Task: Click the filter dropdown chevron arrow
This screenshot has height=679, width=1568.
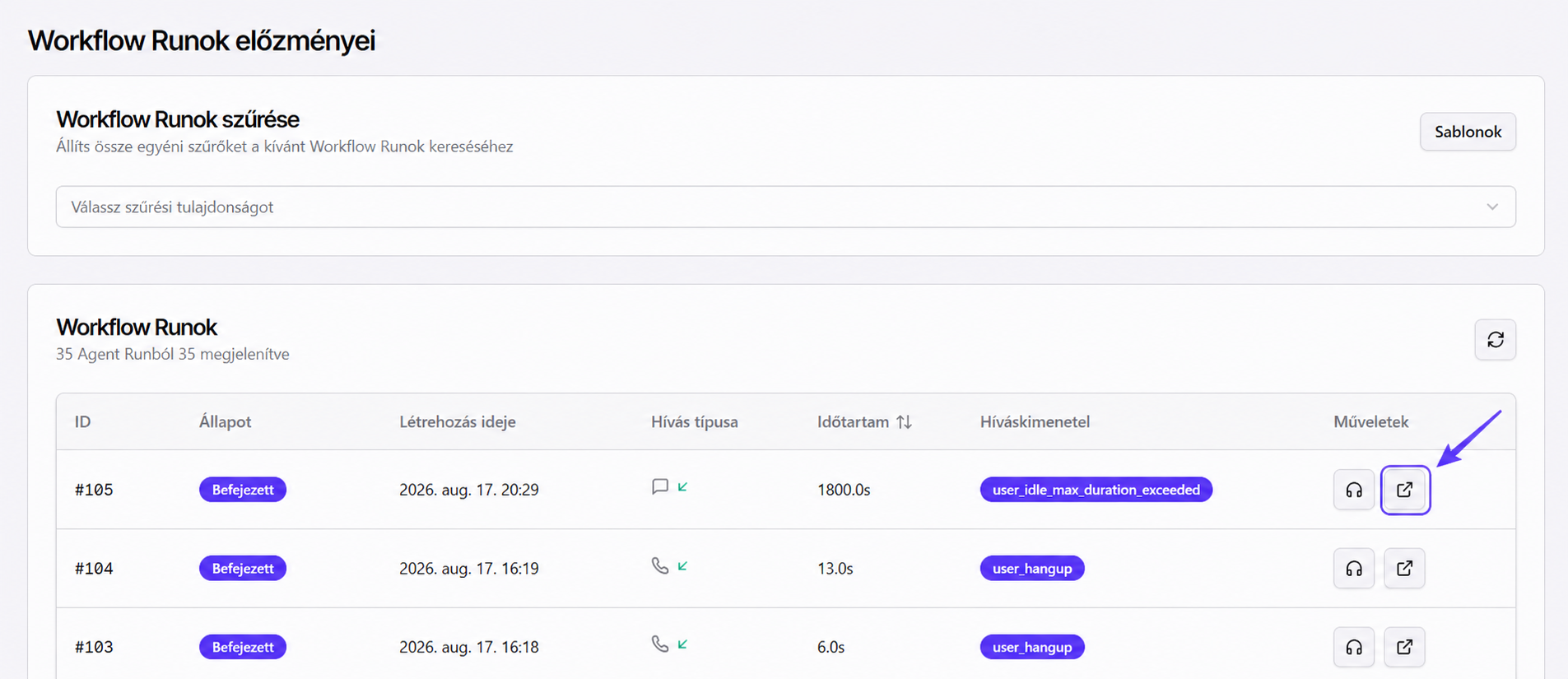Action: pos(1492,207)
